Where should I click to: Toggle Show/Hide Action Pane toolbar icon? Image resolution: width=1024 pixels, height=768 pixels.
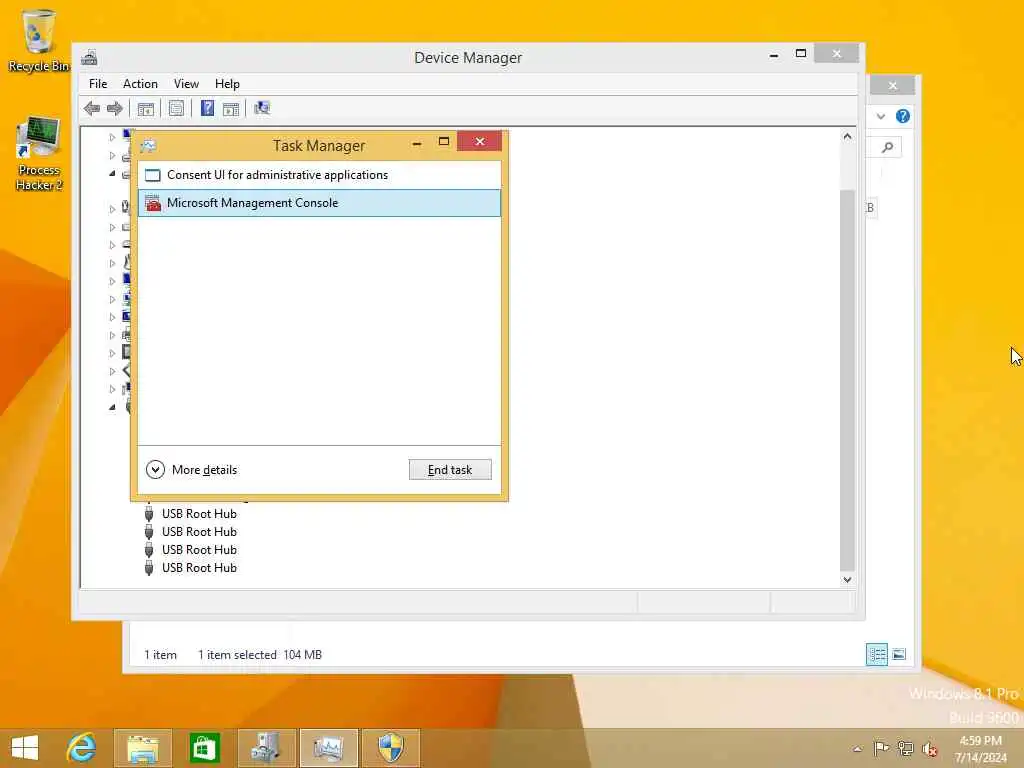point(231,108)
